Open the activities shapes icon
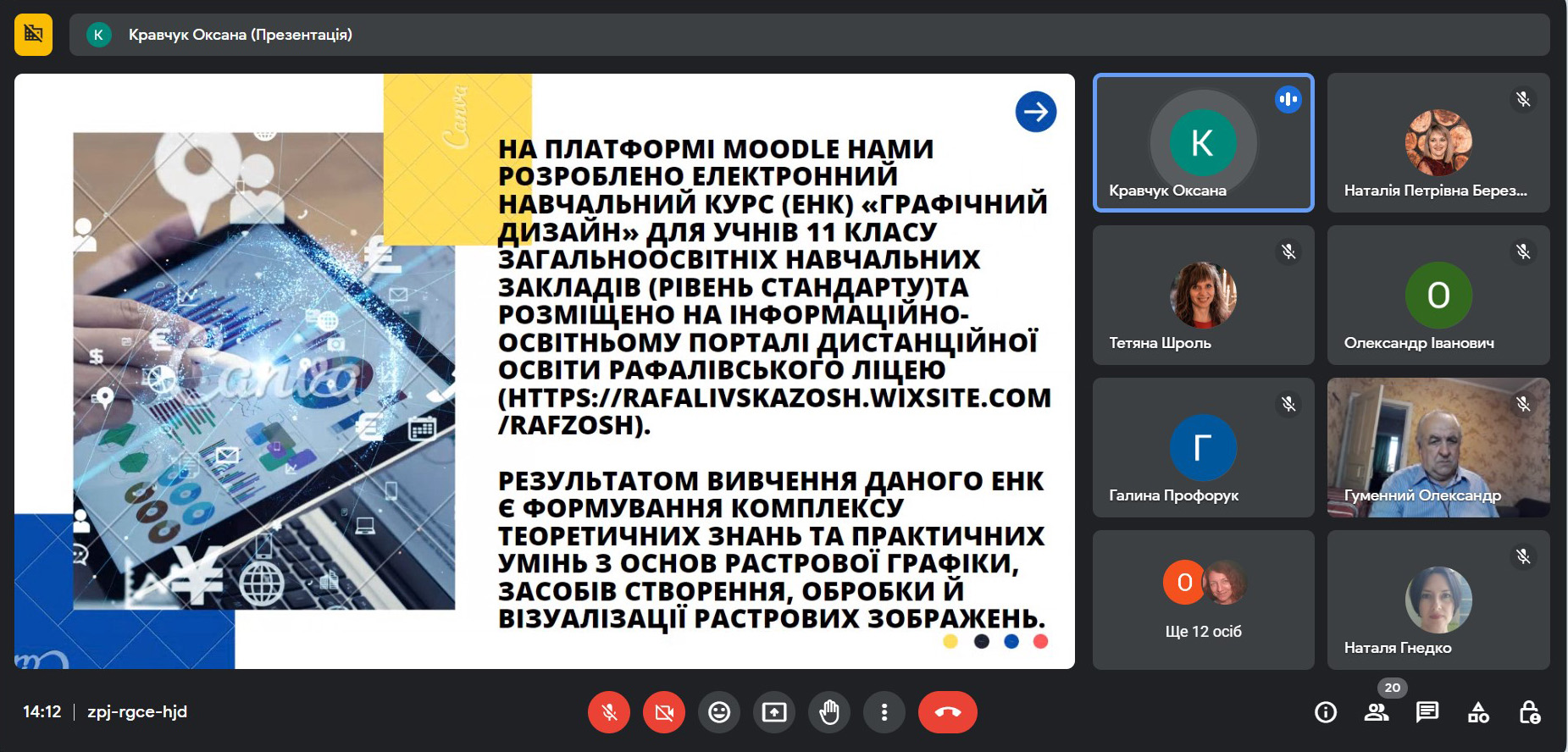 [1478, 712]
